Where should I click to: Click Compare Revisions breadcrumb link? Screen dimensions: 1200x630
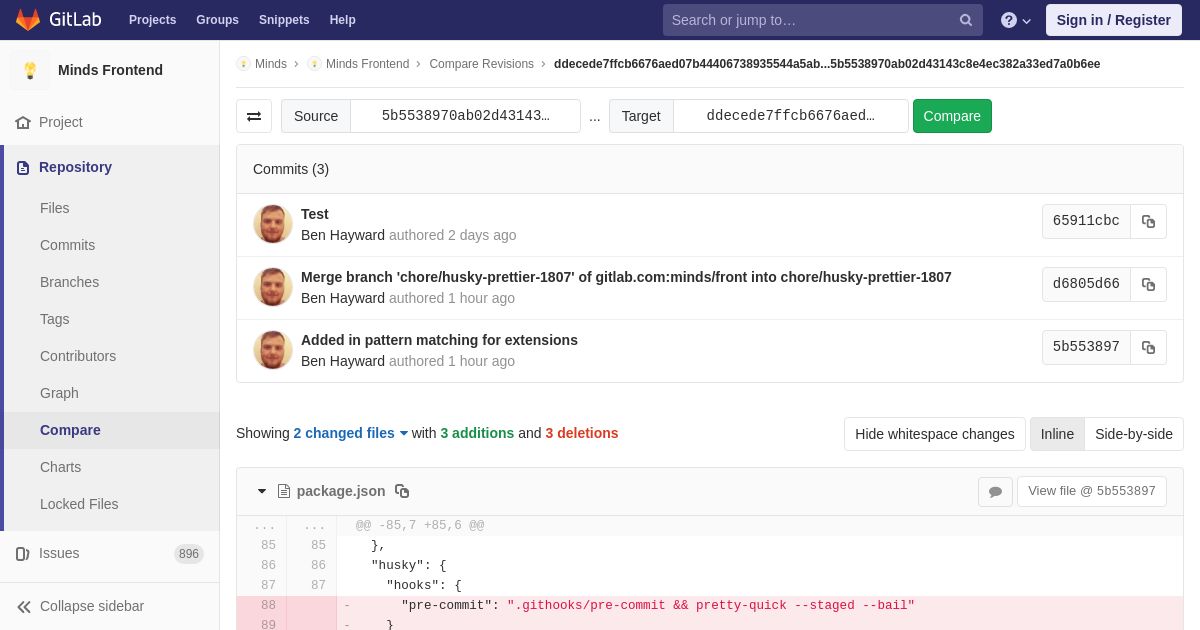coord(481,64)
